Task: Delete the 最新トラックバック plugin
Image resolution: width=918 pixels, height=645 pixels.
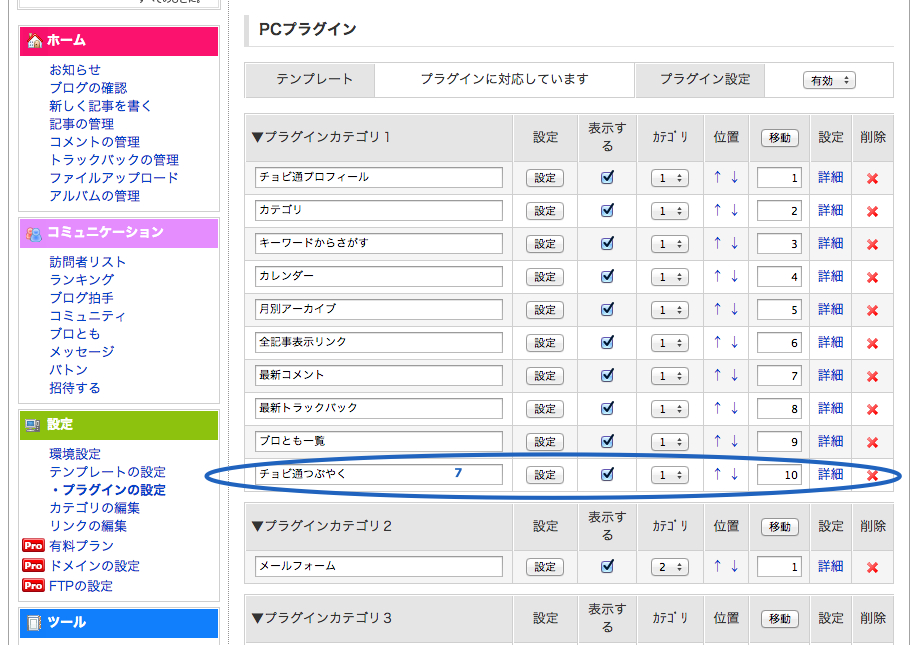Action: [x=872, y=409]
